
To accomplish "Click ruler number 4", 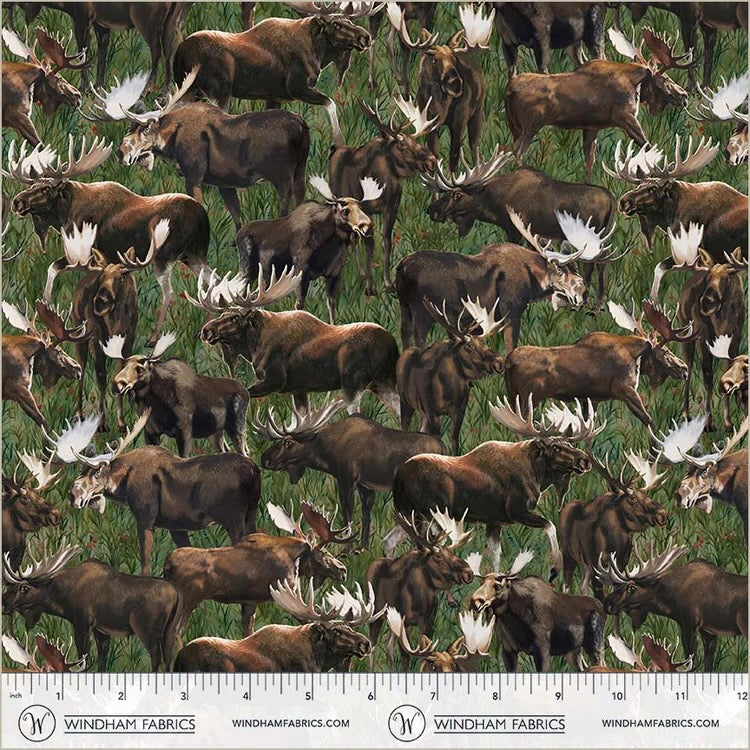I will coord(246,695).
